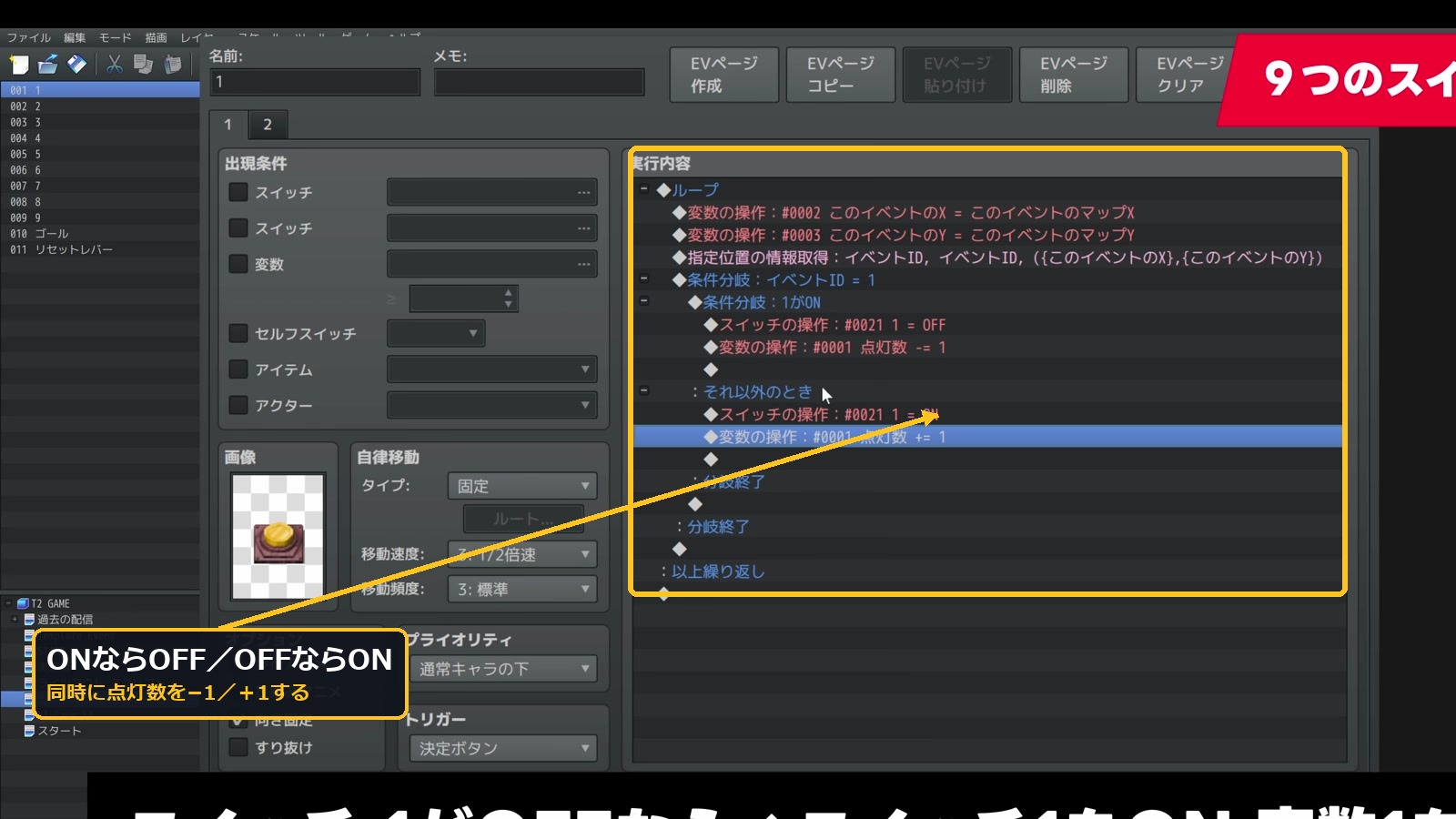Open the プライオリティ dropdown 通常キャラの下
1456x819 pixels.
pos(503,669)
